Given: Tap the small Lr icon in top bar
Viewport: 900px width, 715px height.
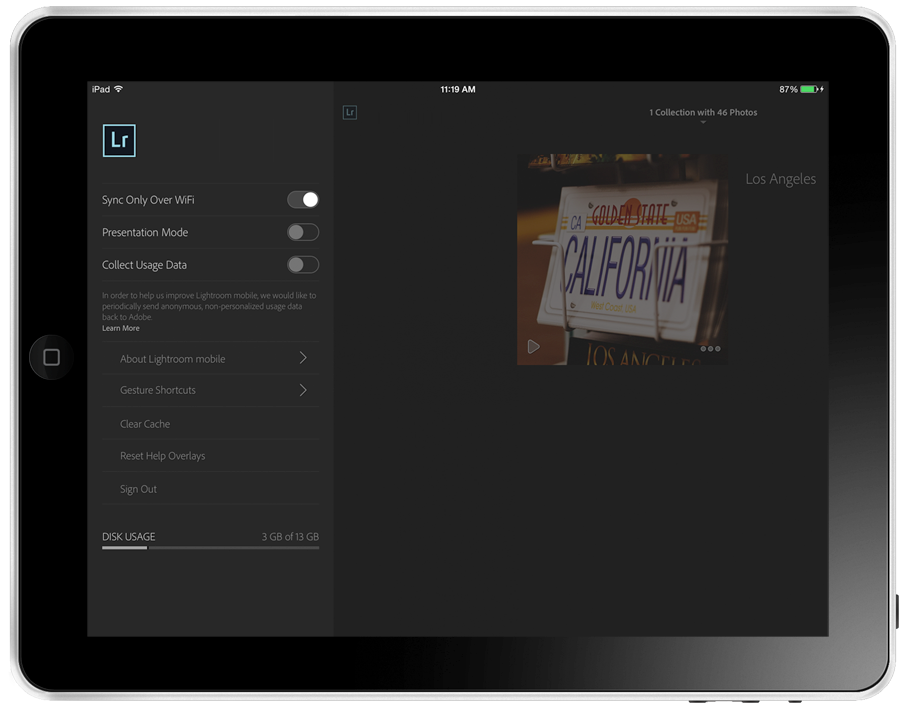Looking at the screenshot, I should click(350, 112).
